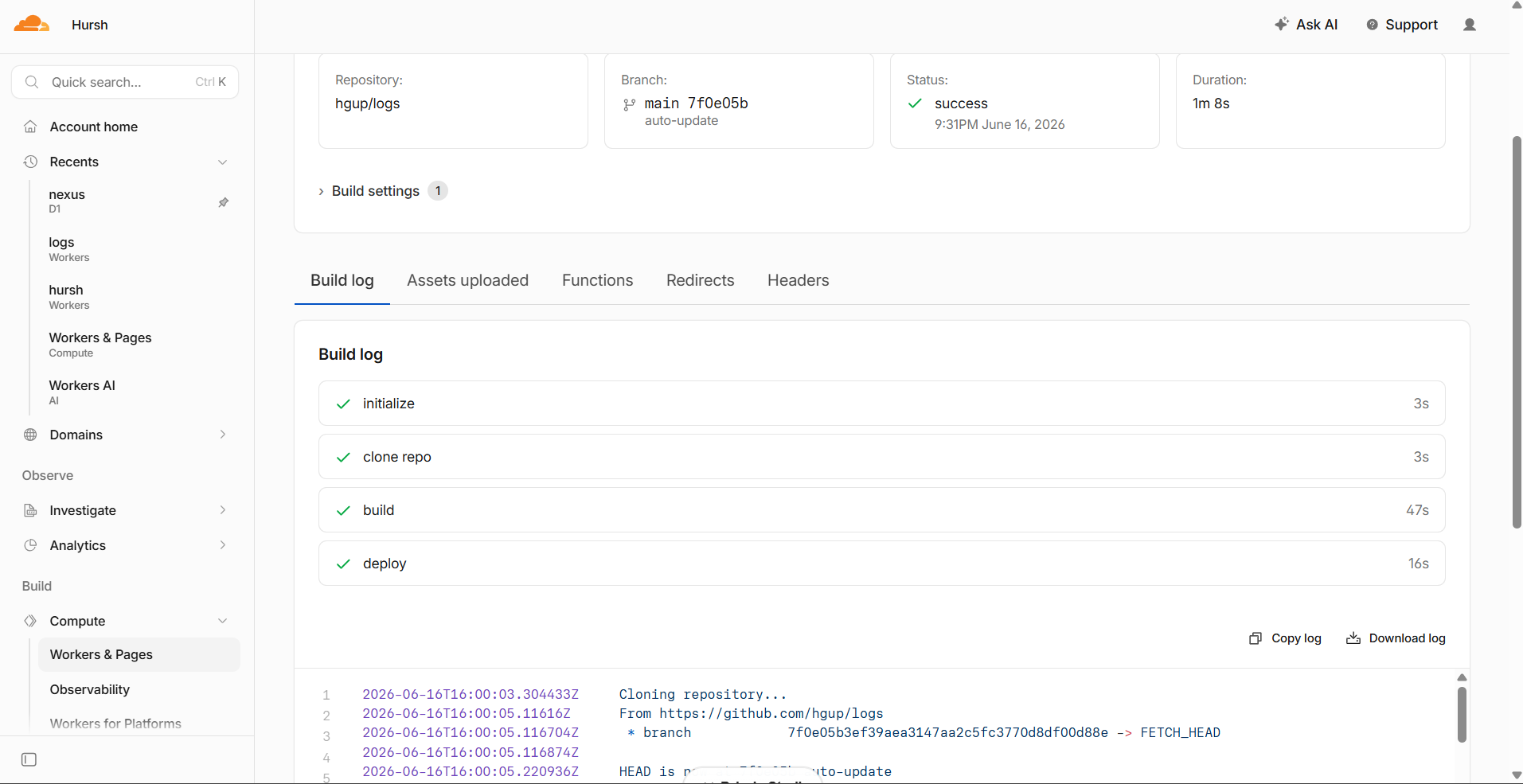Expand the Analytics chevron

223,545
